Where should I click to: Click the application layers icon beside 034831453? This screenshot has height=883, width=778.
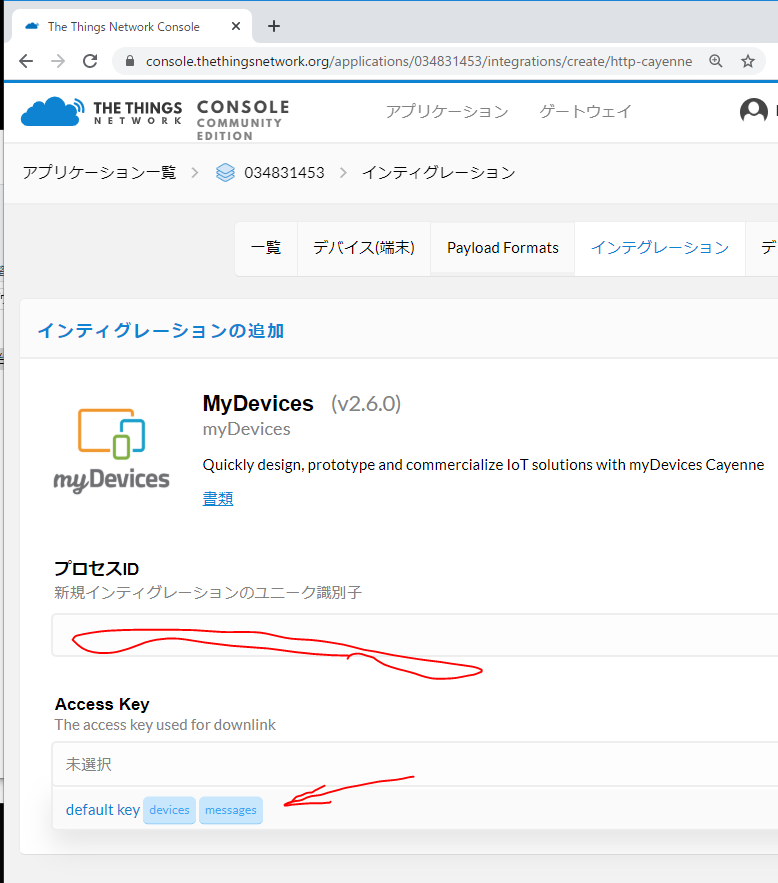225,172
